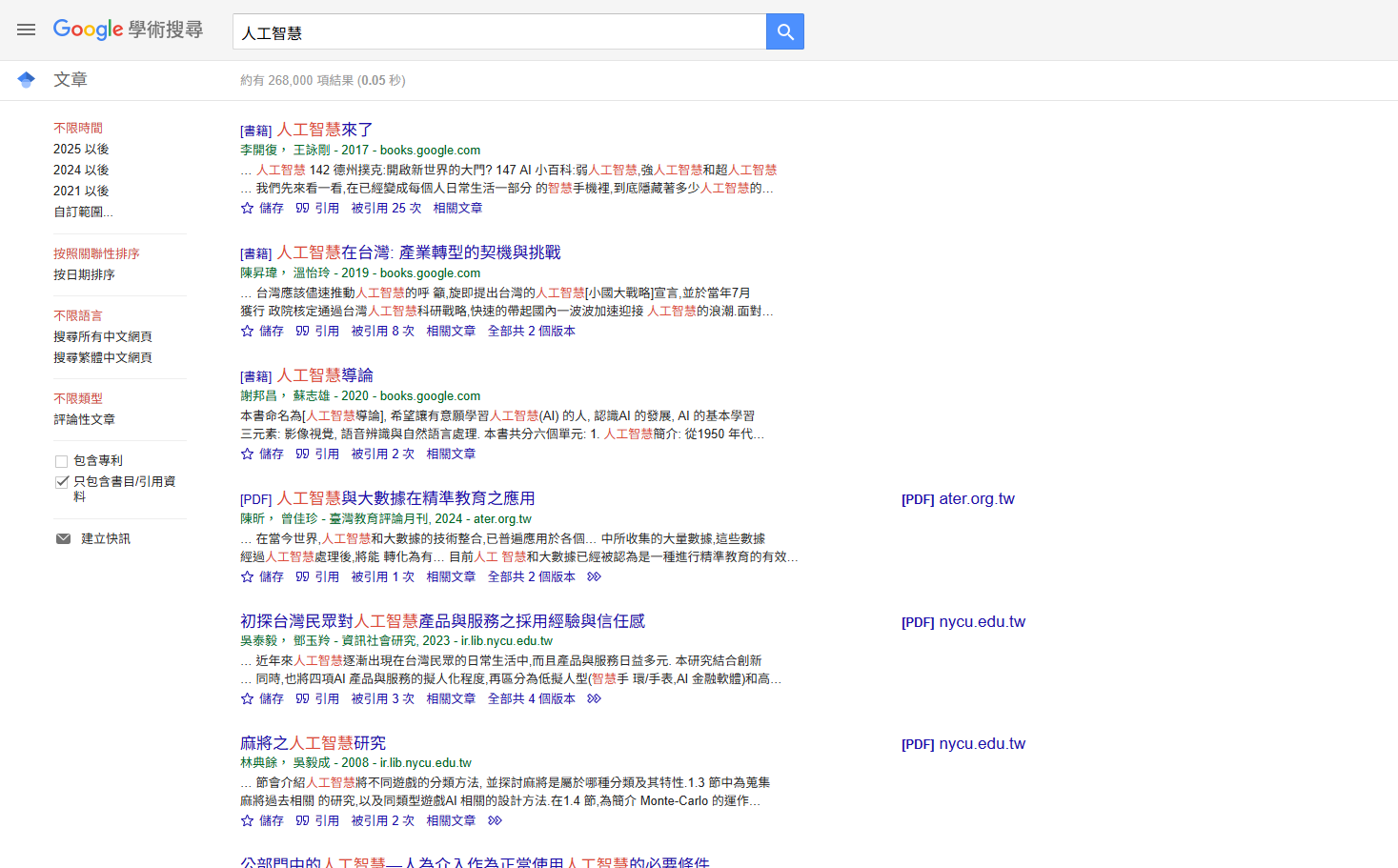
Task: Select 搜尋繁體中文網頁 language filter
Action: click(105, 356)
